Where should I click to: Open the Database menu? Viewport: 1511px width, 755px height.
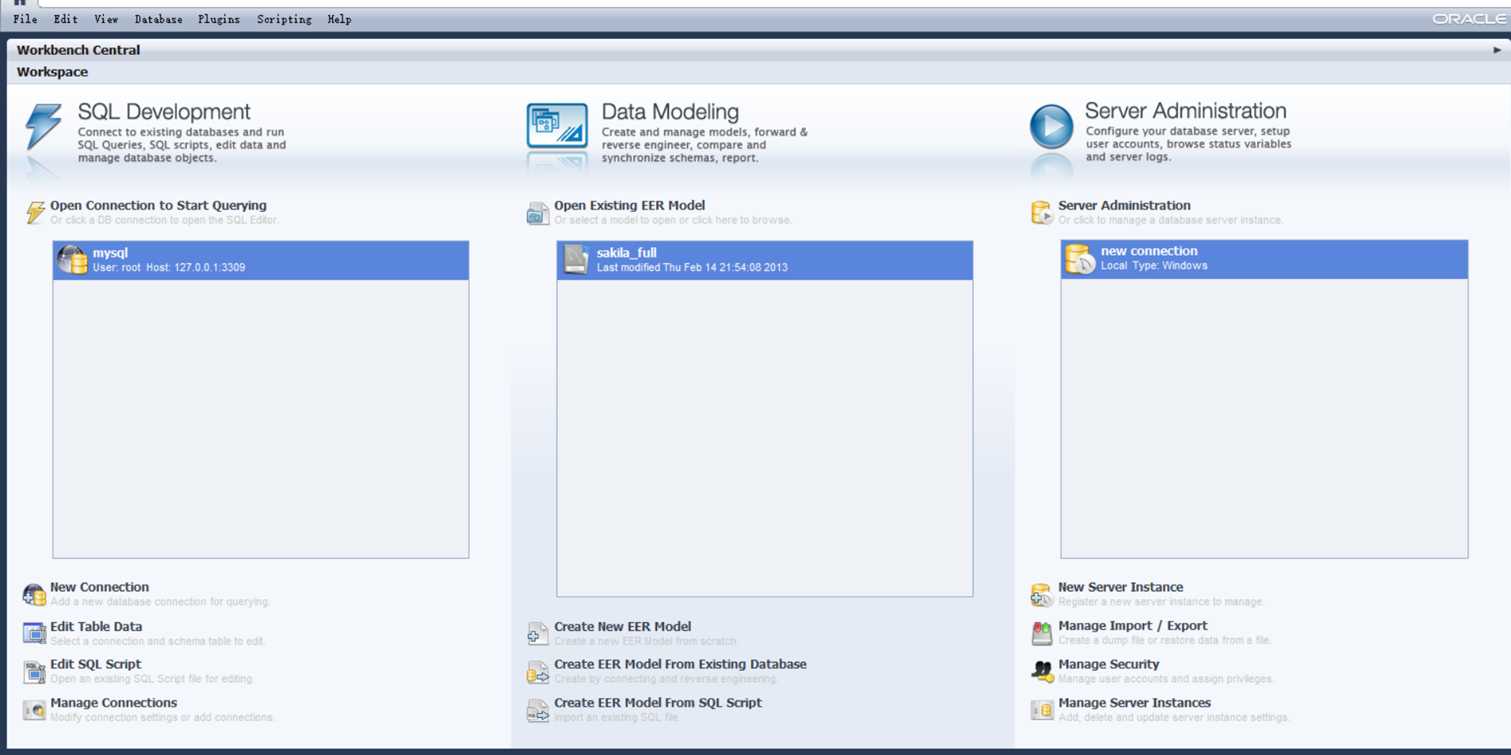(x=158, y=19)
